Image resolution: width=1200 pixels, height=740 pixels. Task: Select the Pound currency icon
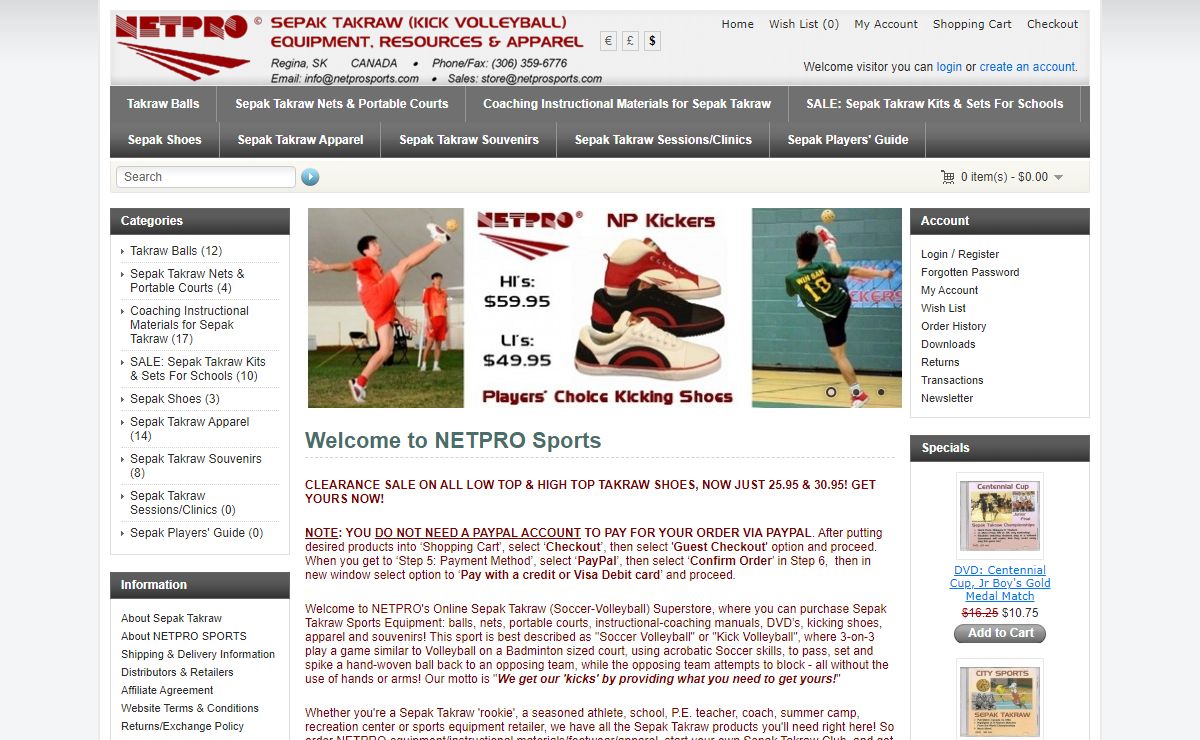coord(630,41)
